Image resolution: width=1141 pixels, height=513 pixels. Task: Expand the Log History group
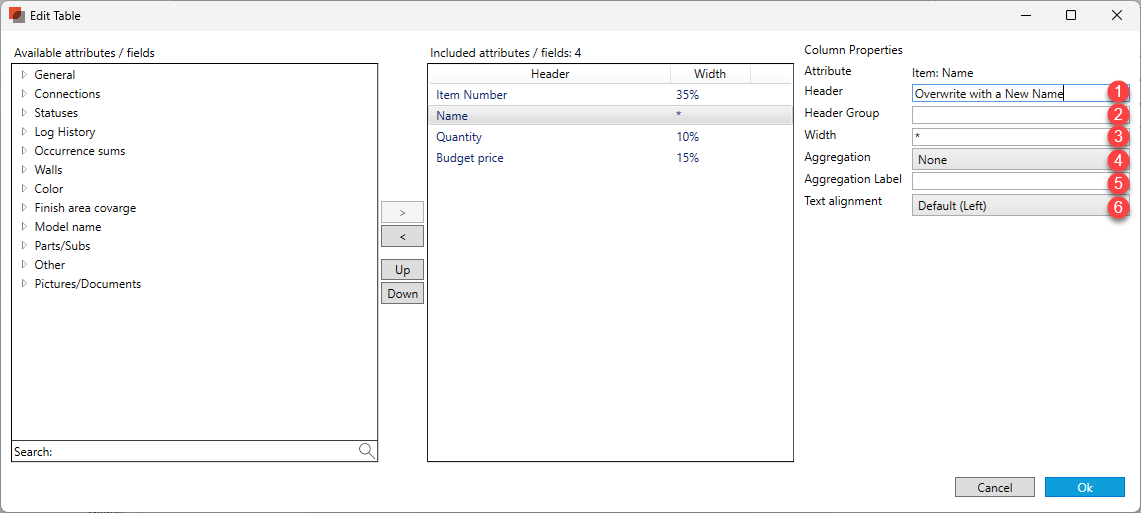(24, 132)
